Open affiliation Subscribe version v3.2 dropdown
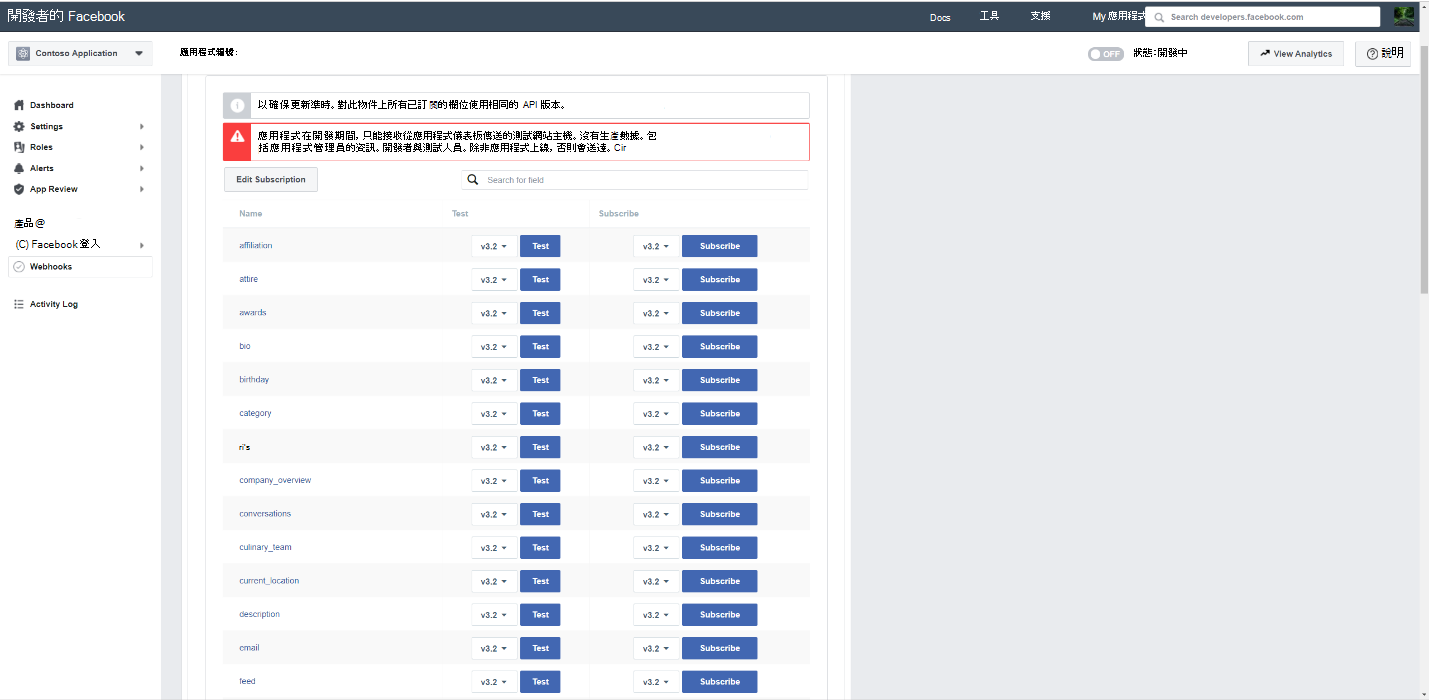The width and height of the screenshot is (1429, 700). pos(656,246)
